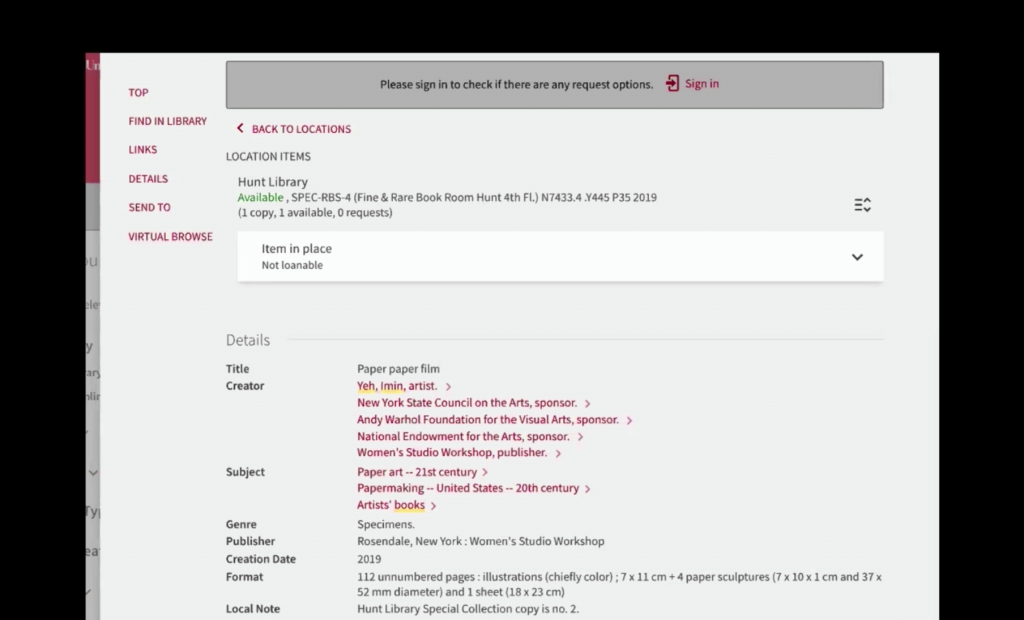Click the Hunt Library Special Collection copy note

[468, 609]
